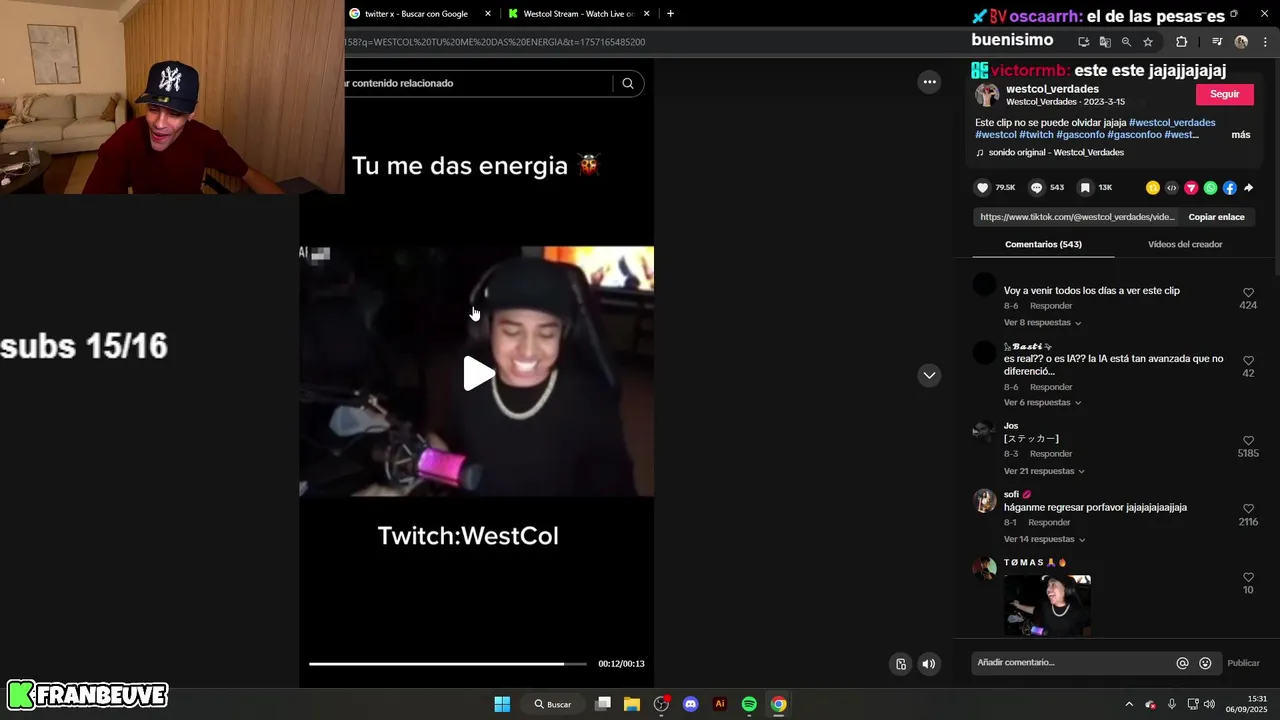Click 'Copiar enlace' to copy video link
The width and height of the screenshot is (1280, 720).
point(1216,217)
